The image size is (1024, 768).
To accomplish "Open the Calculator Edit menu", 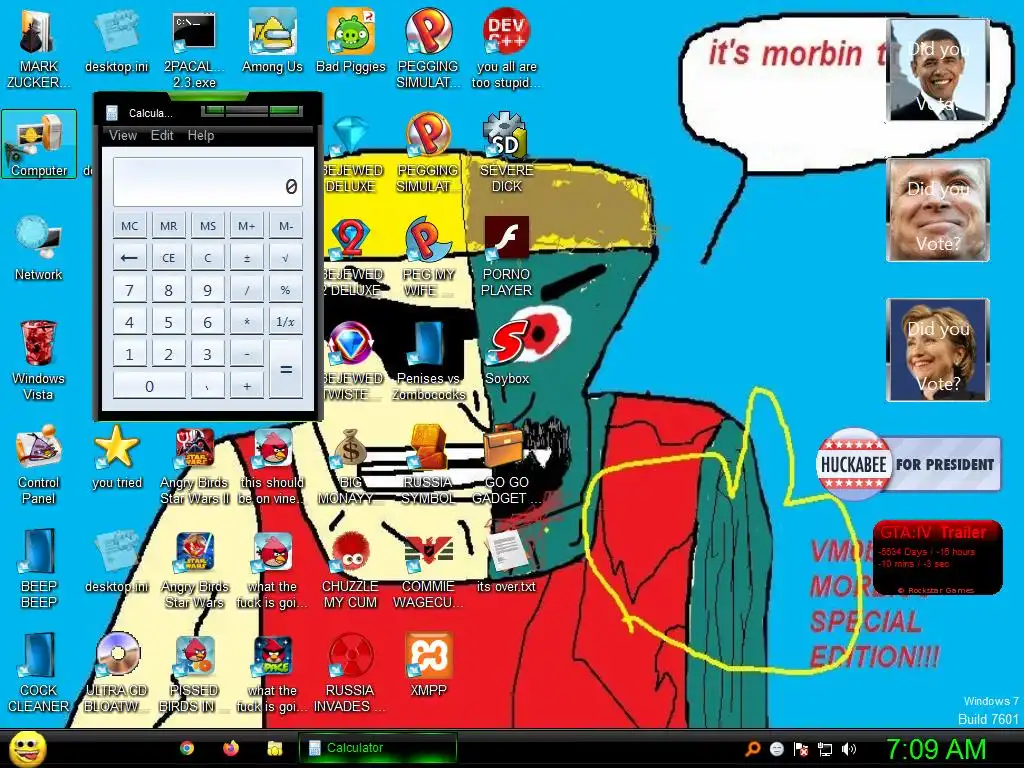I will (162, 135).
